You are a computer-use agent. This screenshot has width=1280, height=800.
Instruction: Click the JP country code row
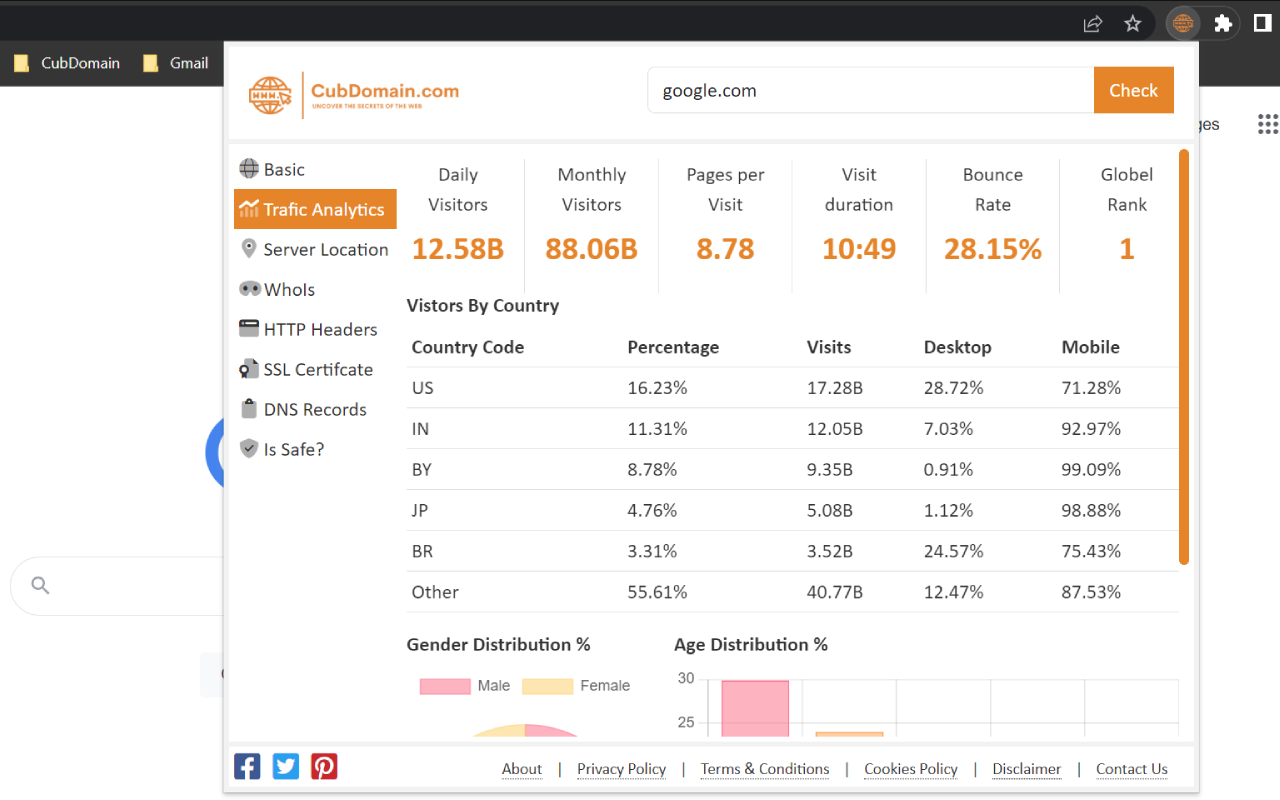coord(793,511)
